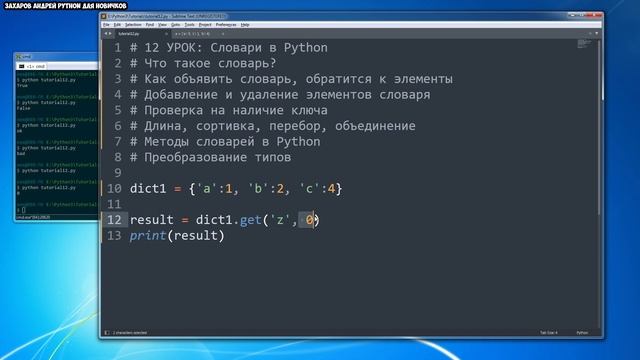Click the get method call on line 12
Viewport: 640px width, 360px height.
[x=250, y=220]
